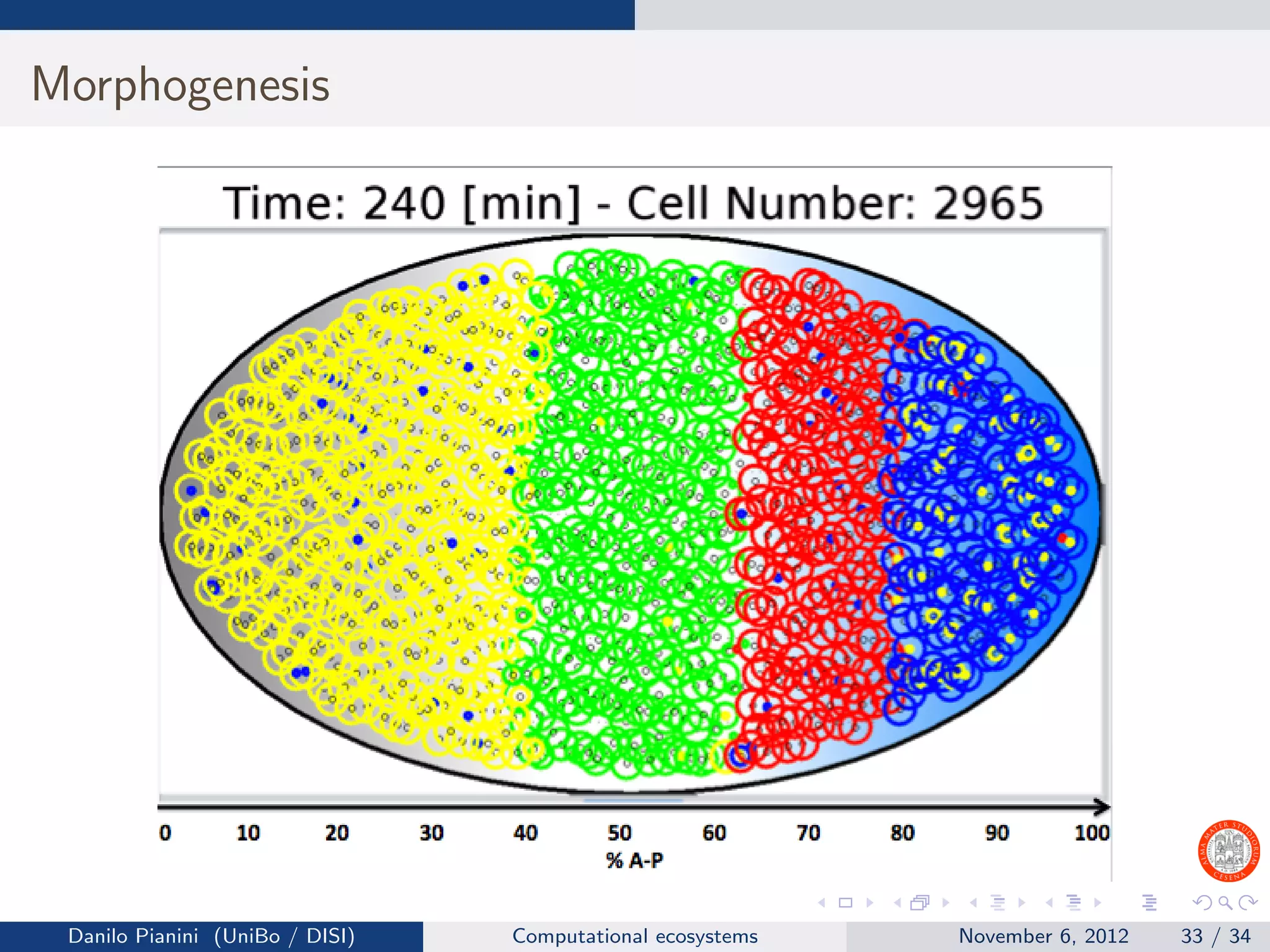Click the go forward curved arrow icon
Image resolution: width=1270 pixels, height=952 pixels.
pos(1248,903)
